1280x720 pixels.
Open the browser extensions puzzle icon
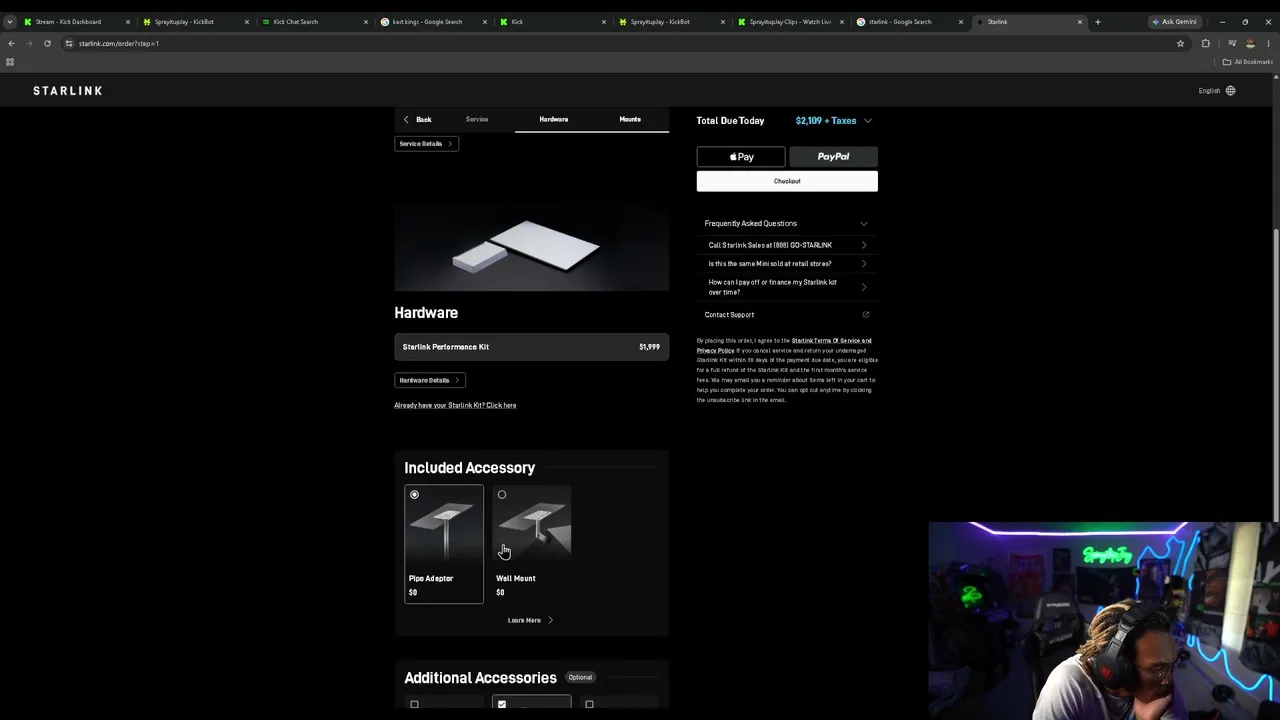tap(1205, 43)
